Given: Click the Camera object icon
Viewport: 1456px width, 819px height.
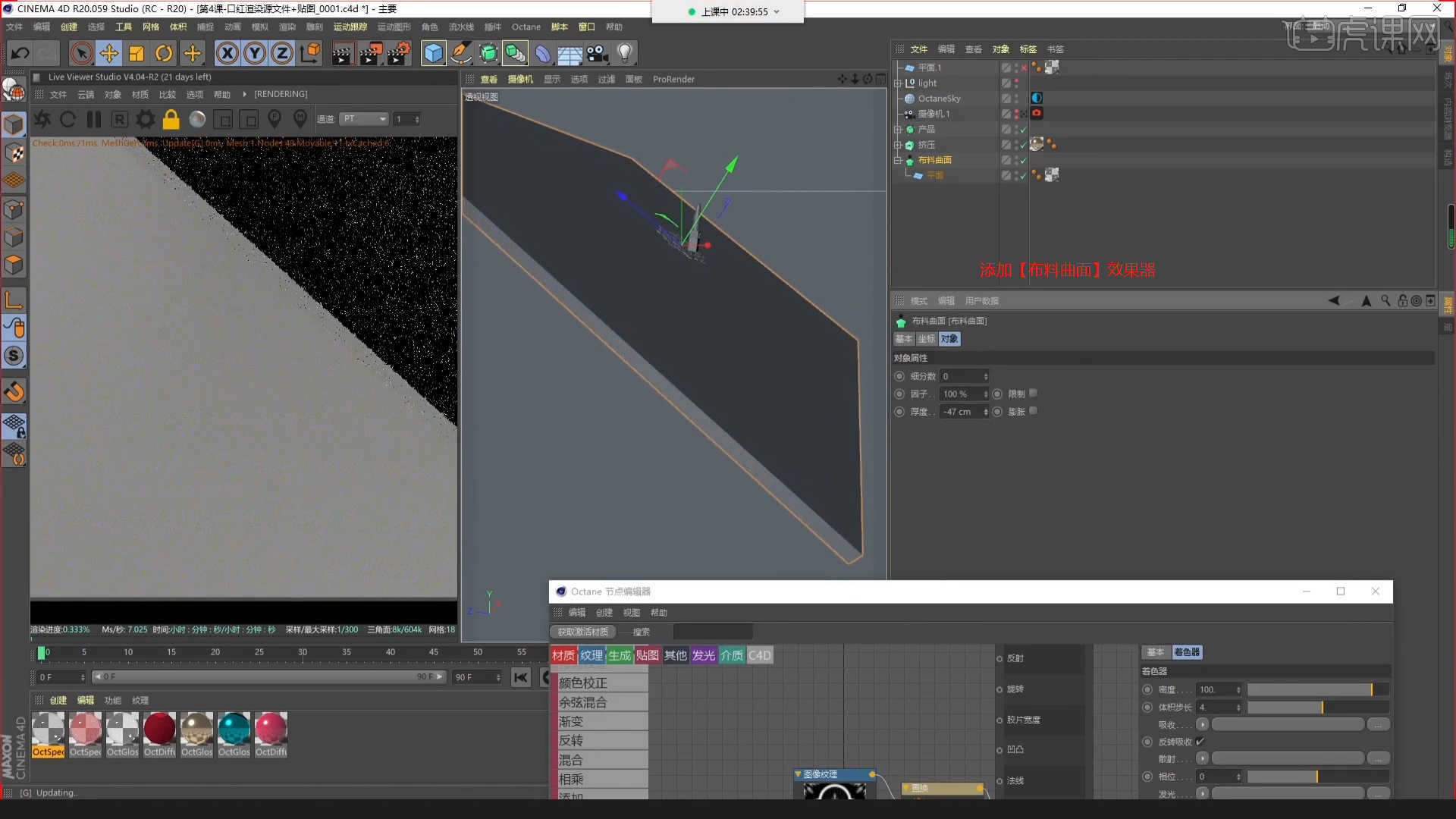Looking at the screenshot, I should [597, 53].
